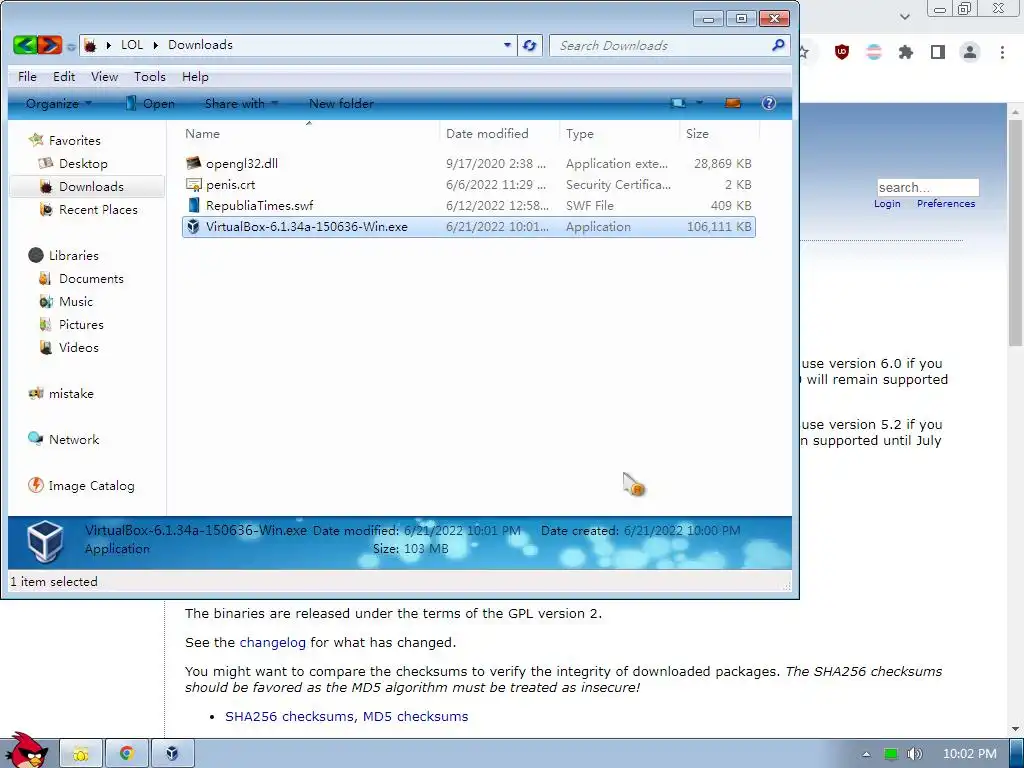Switch to Chrome from the taskbar
Image resolution: width=1024 pixels, height=768 pixels.
[x=127, y=754]
